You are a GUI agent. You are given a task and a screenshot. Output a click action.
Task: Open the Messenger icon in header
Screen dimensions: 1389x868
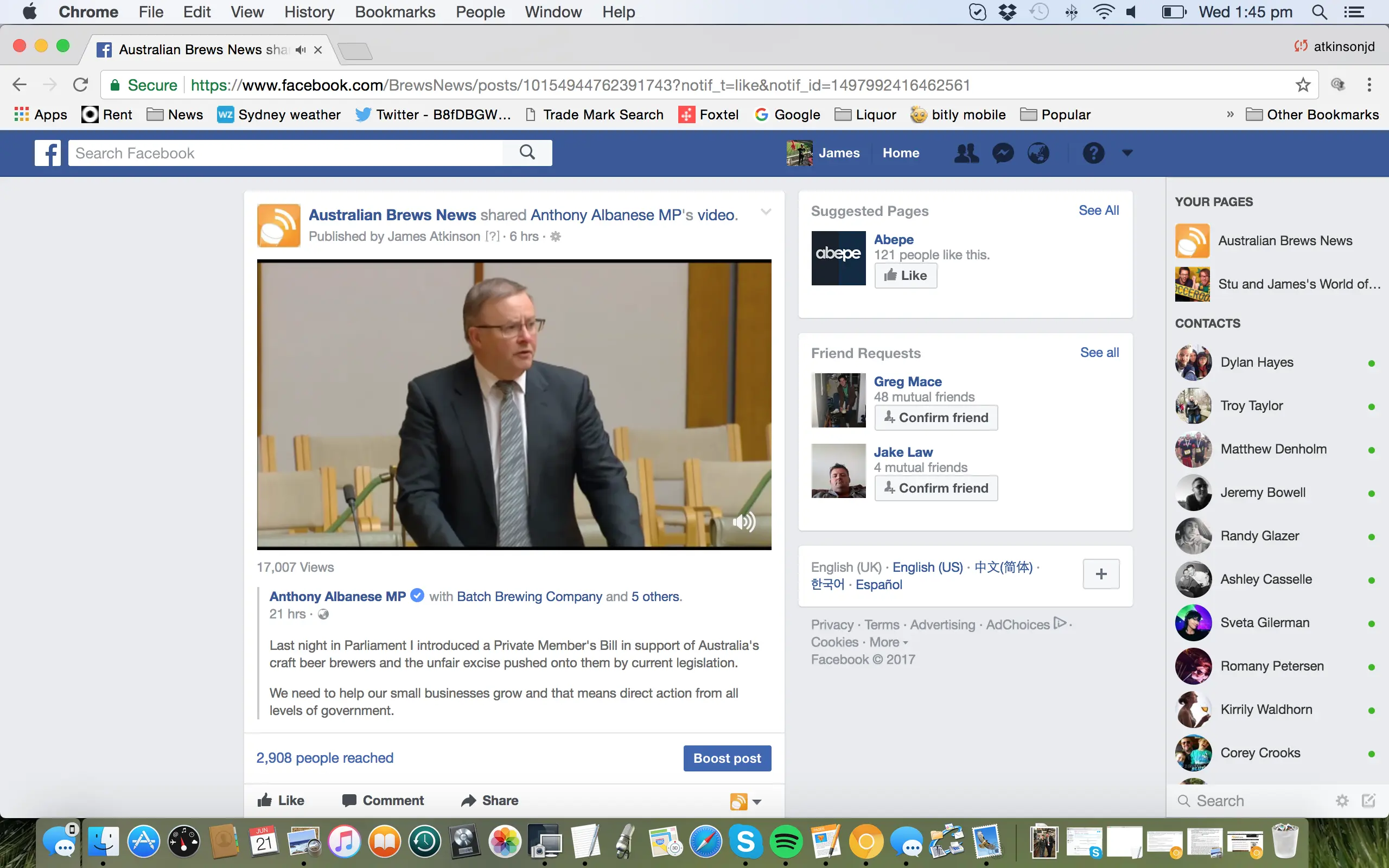click(x=1003, y=154)
